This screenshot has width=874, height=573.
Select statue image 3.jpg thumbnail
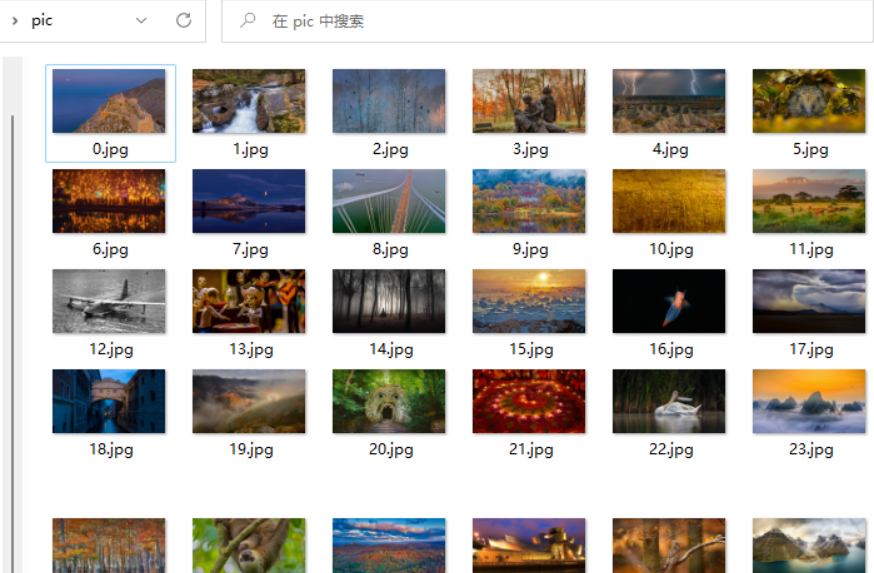pos(529,101)
